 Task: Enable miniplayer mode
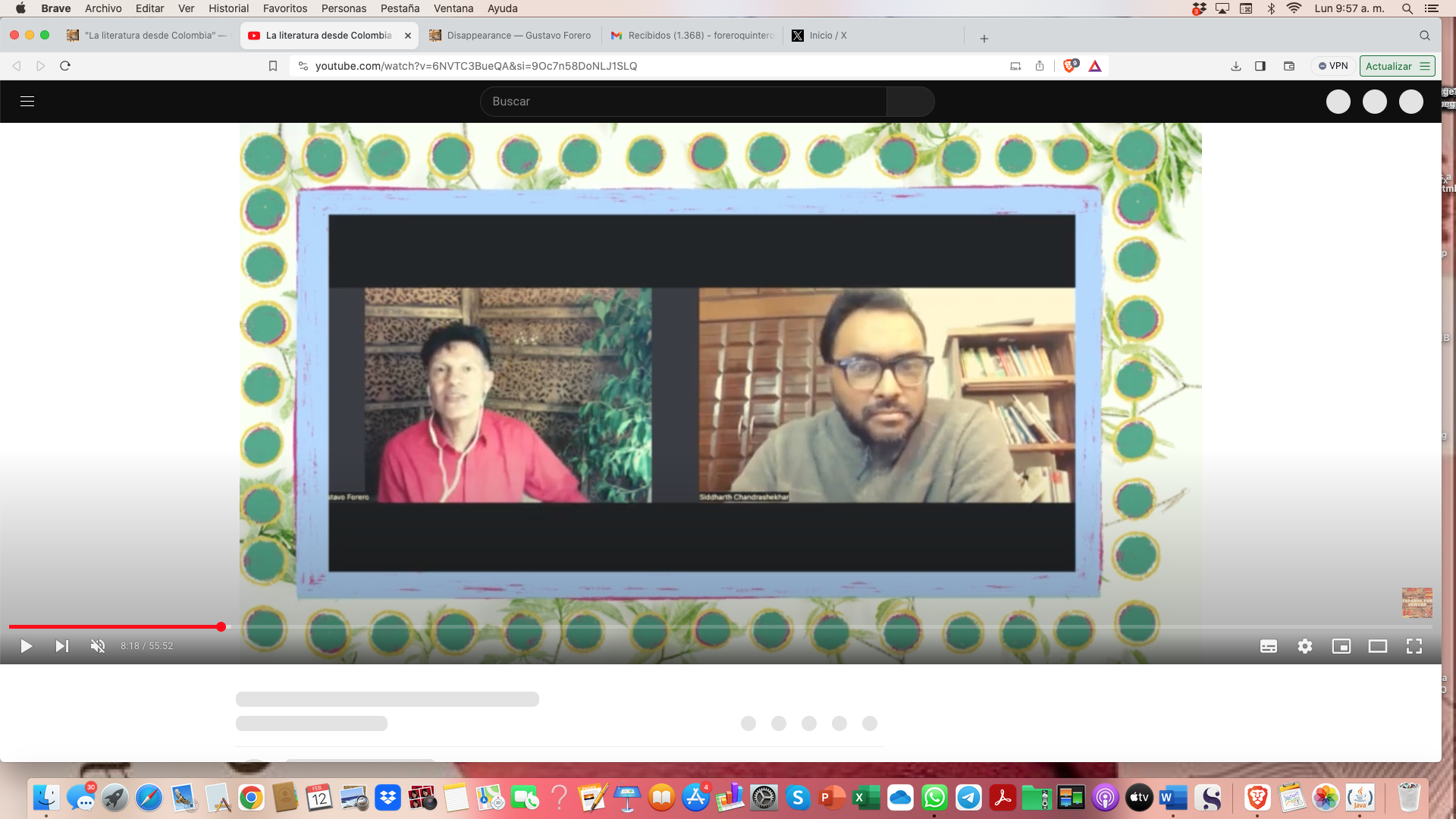coord(1341,646)
